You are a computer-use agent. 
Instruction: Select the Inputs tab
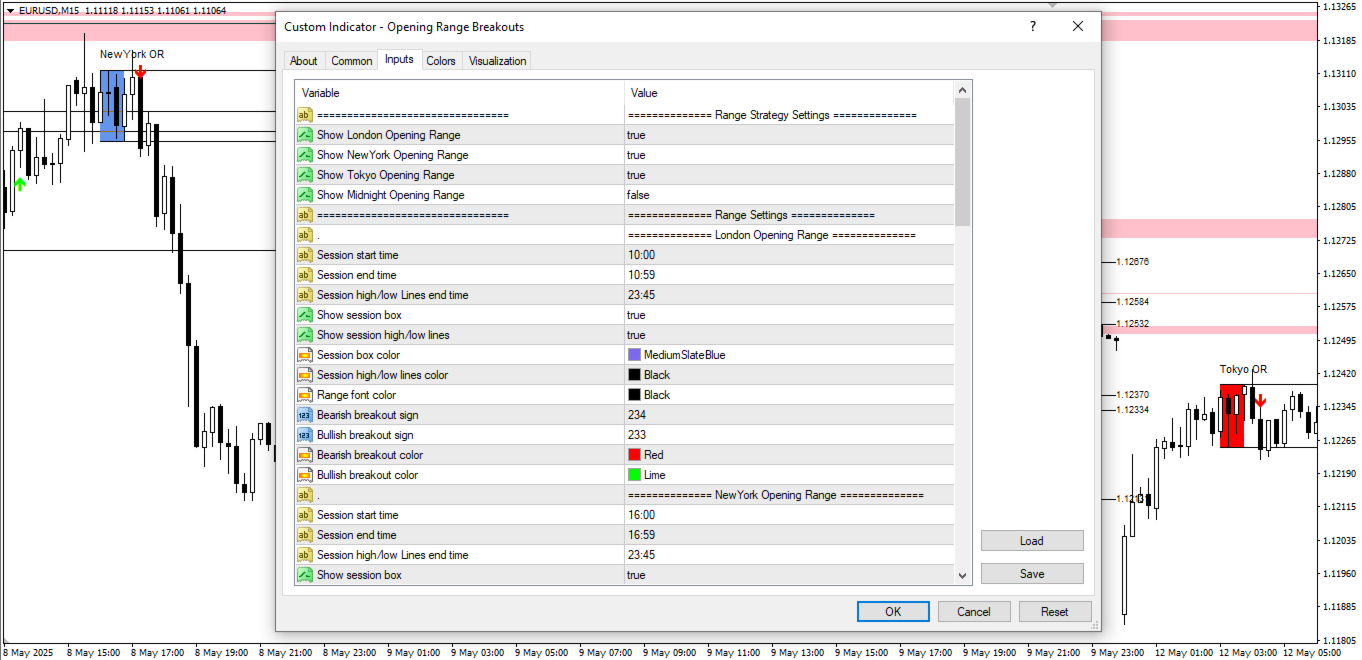click(x=399, y=60)
